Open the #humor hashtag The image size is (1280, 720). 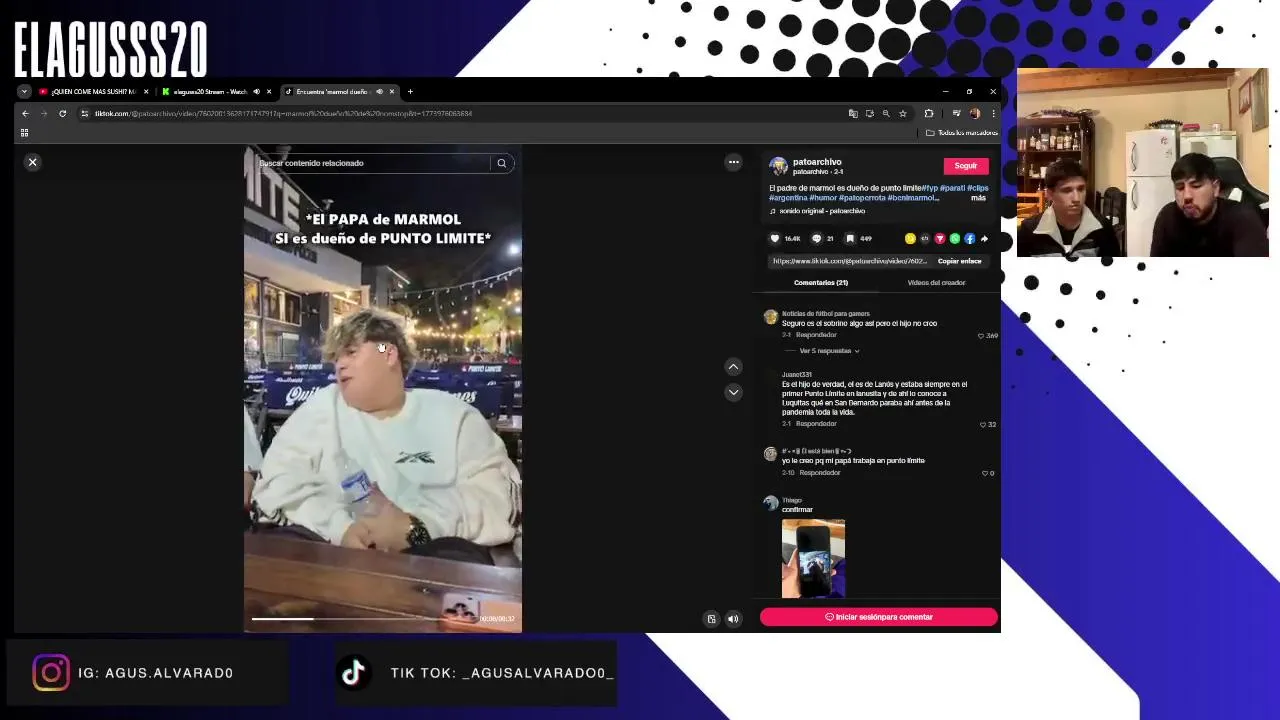pyautogui.click(x=824, y=198)
